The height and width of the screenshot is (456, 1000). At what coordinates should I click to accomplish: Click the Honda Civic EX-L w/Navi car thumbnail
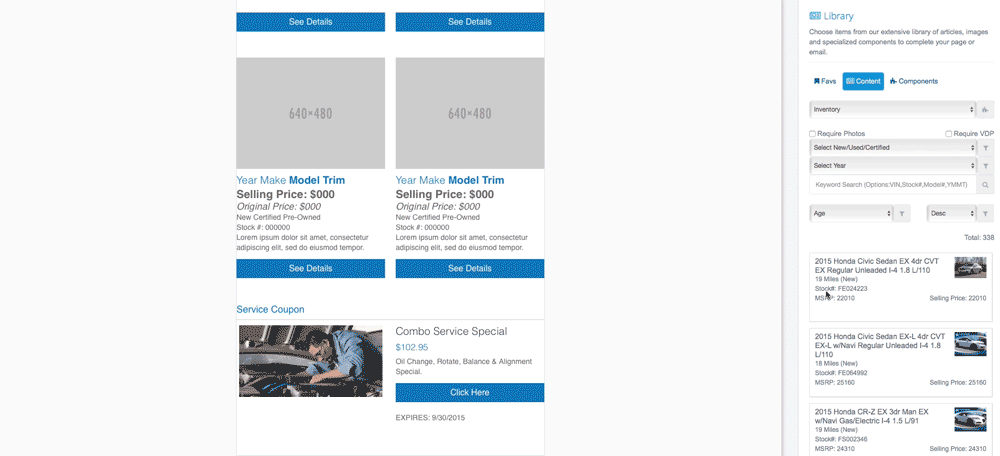click(x=970, y=344)
